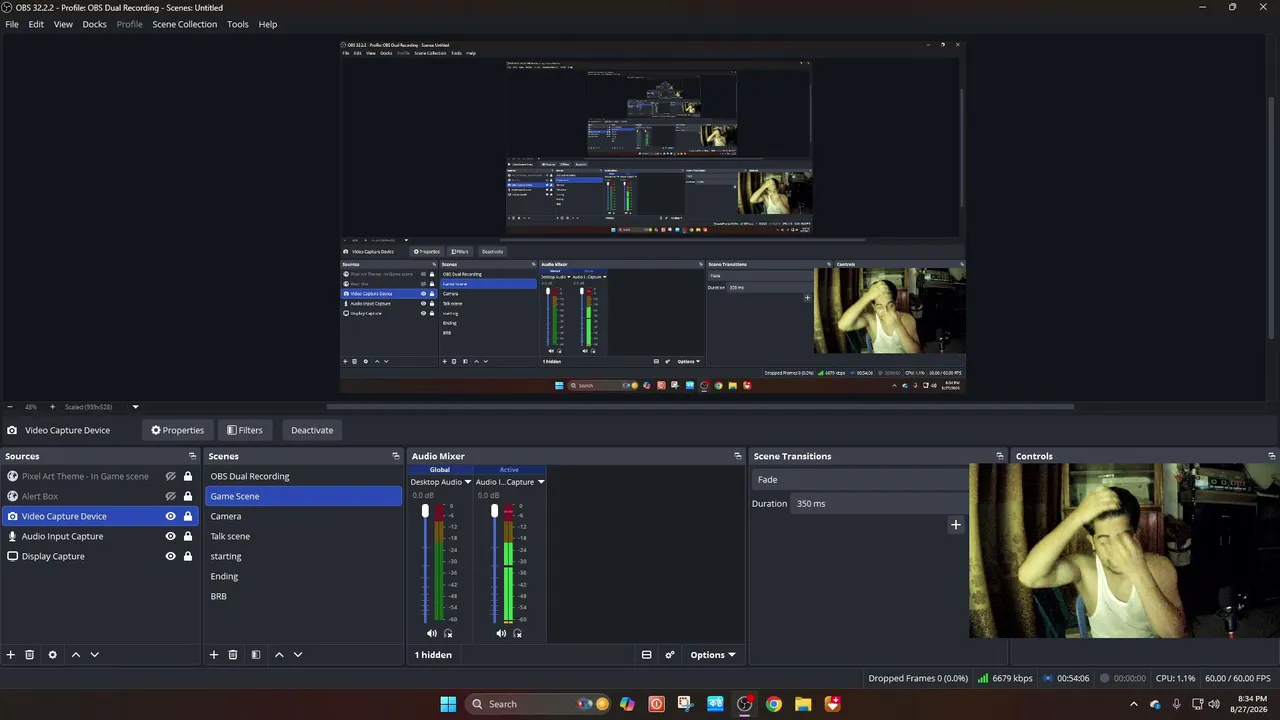Open advanced audio properties gears icon
The image size is (1280, 720).
[x=670, y=655]
